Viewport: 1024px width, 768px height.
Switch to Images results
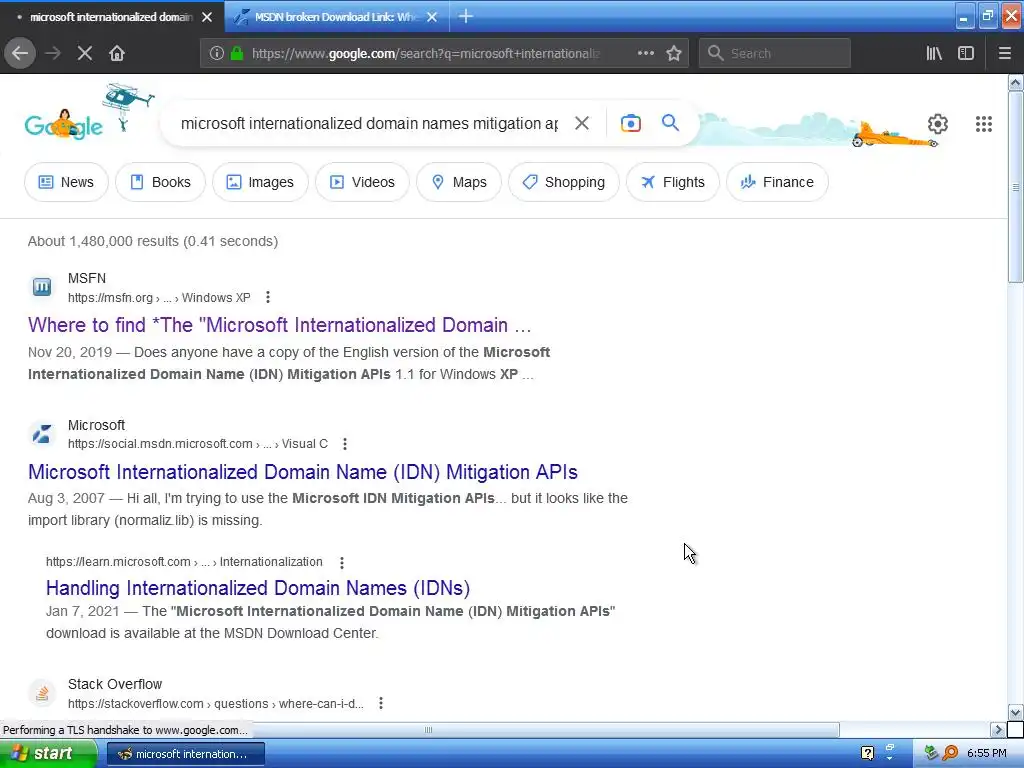point(260,182)
